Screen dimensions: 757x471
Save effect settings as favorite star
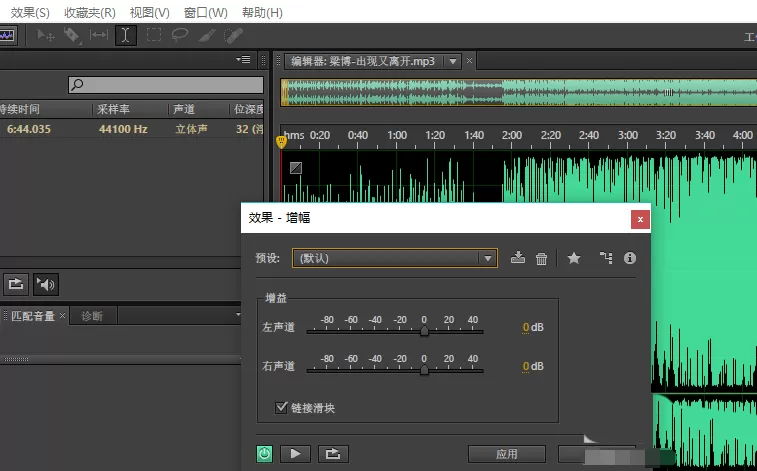coord(574,258)
